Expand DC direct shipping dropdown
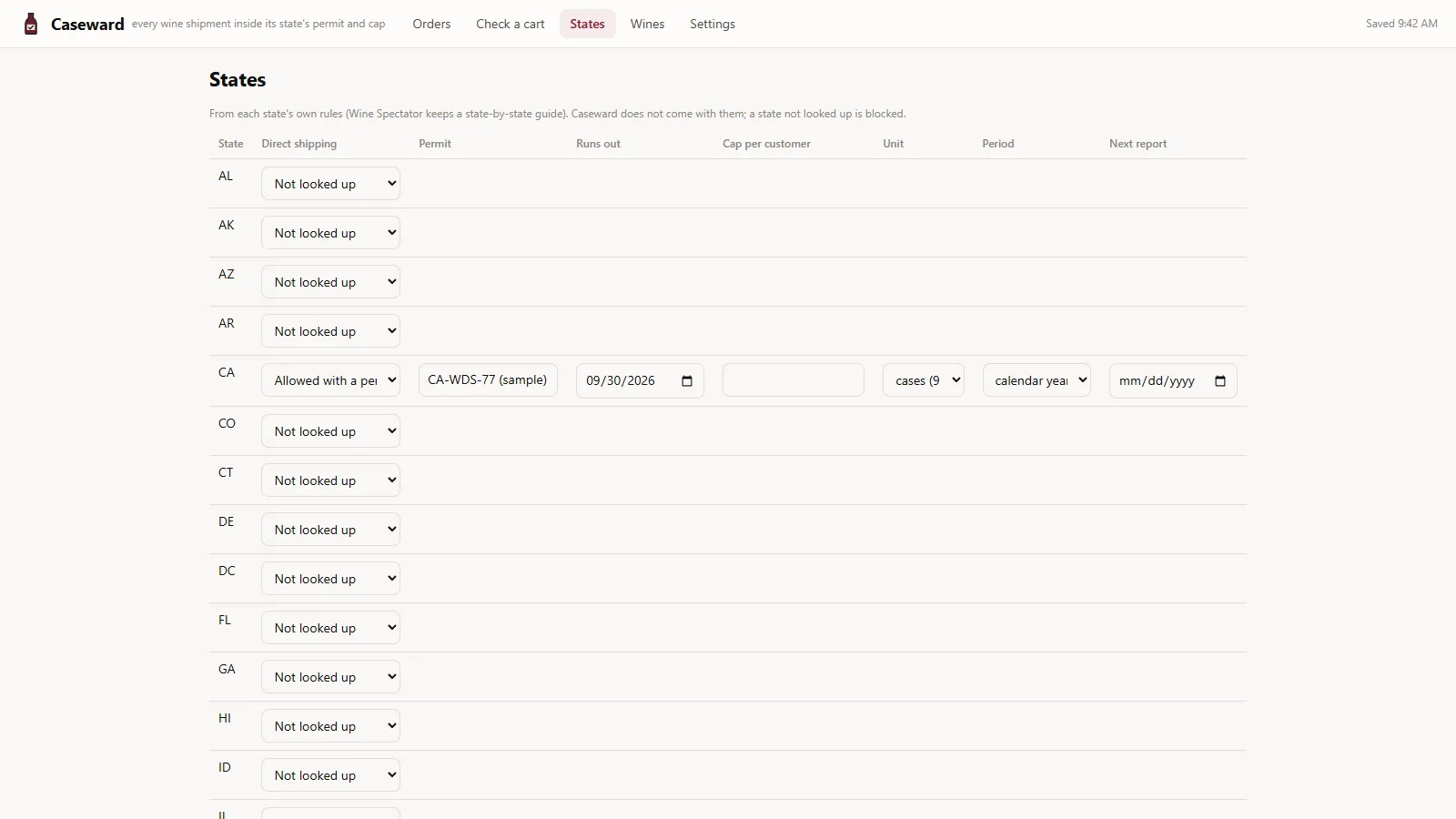1456x819 pixels. 330,579
